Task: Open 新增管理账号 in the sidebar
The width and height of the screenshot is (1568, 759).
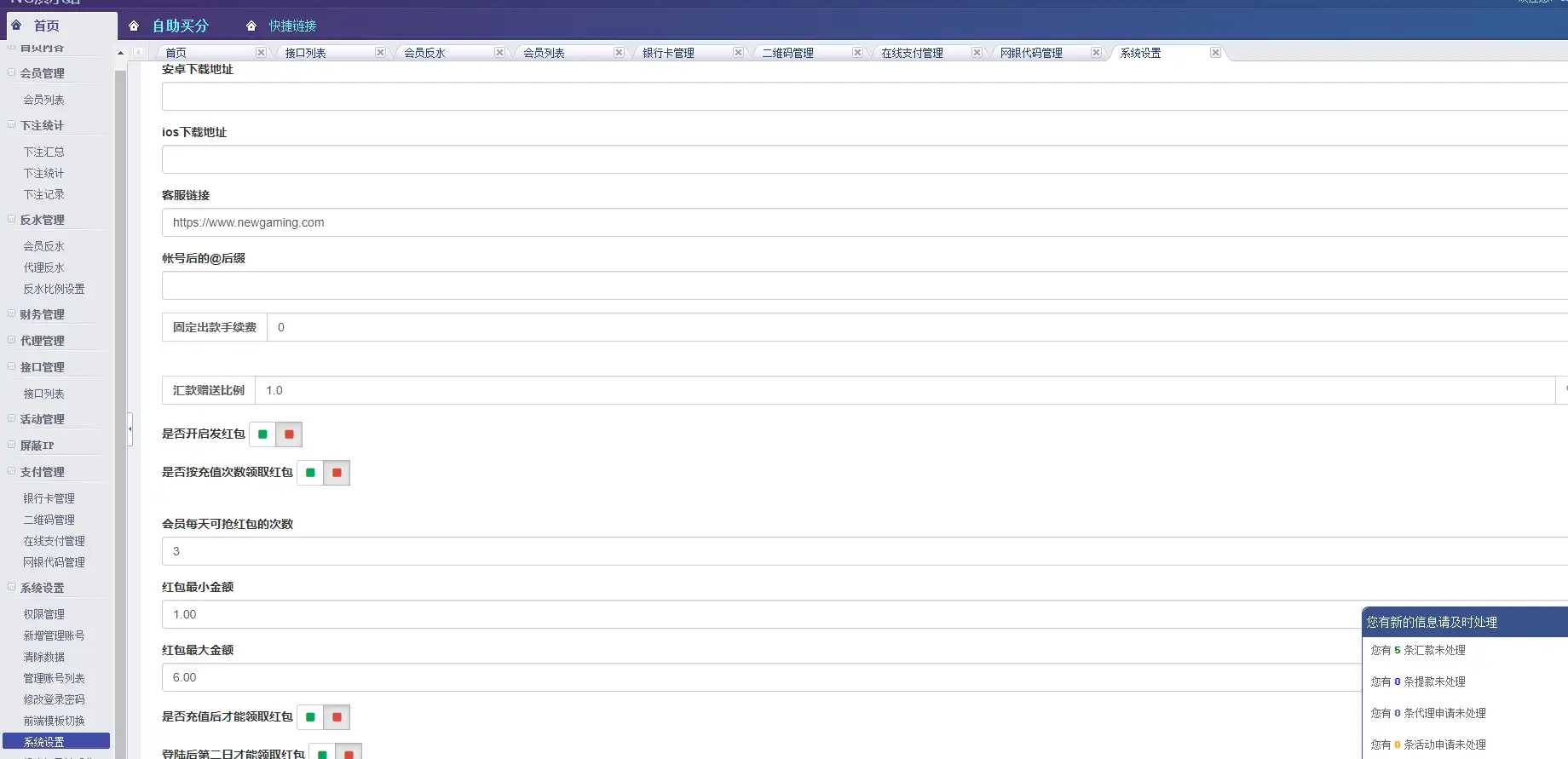Action: pyautogui.click(x=55, y=635)
